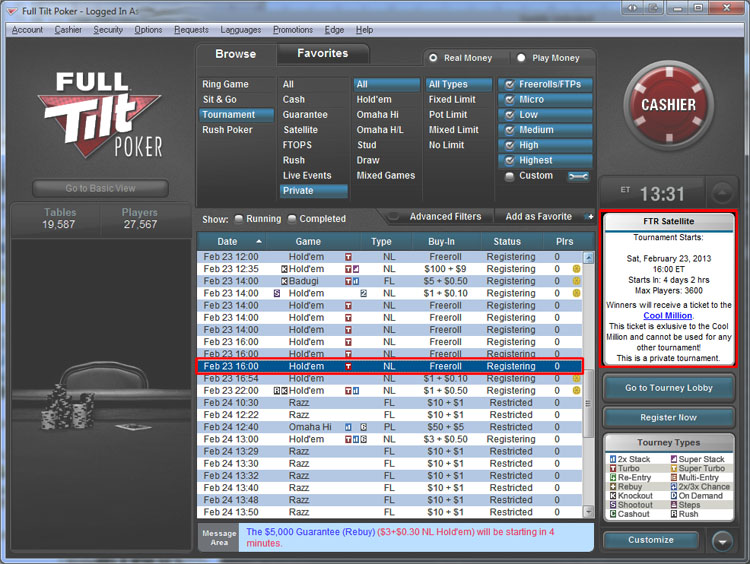Click the 2x Stack legend icon

coord(613,459)
